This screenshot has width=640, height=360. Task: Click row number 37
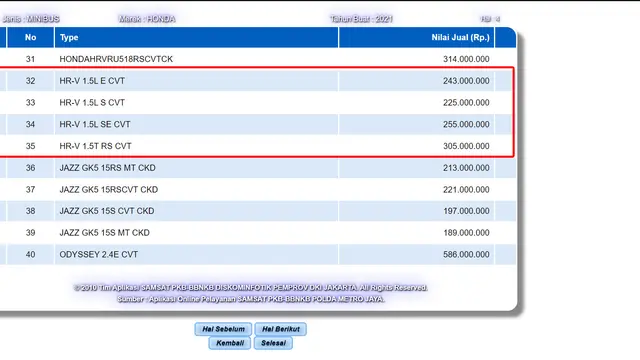point(31,189)
